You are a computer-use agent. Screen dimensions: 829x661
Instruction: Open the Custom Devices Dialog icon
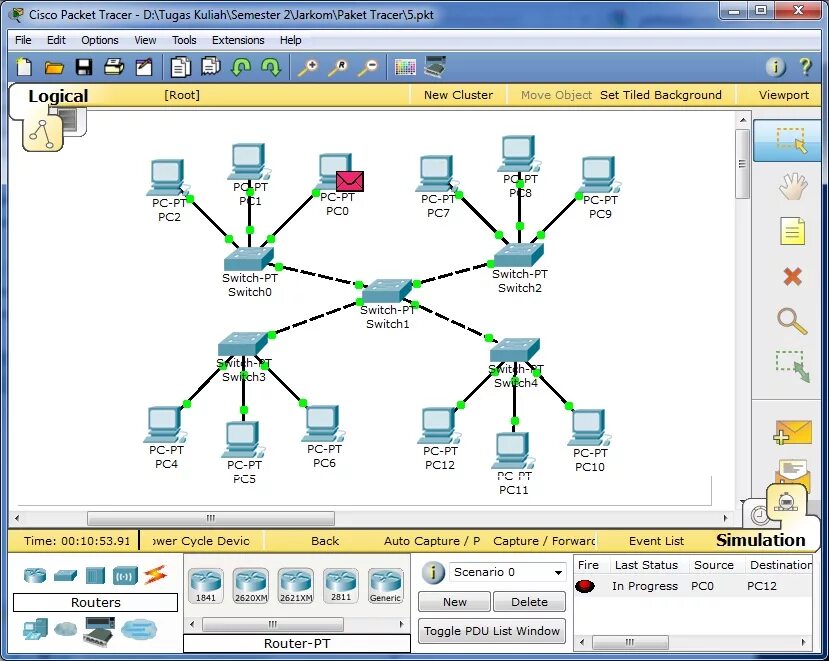coord(435,67)
